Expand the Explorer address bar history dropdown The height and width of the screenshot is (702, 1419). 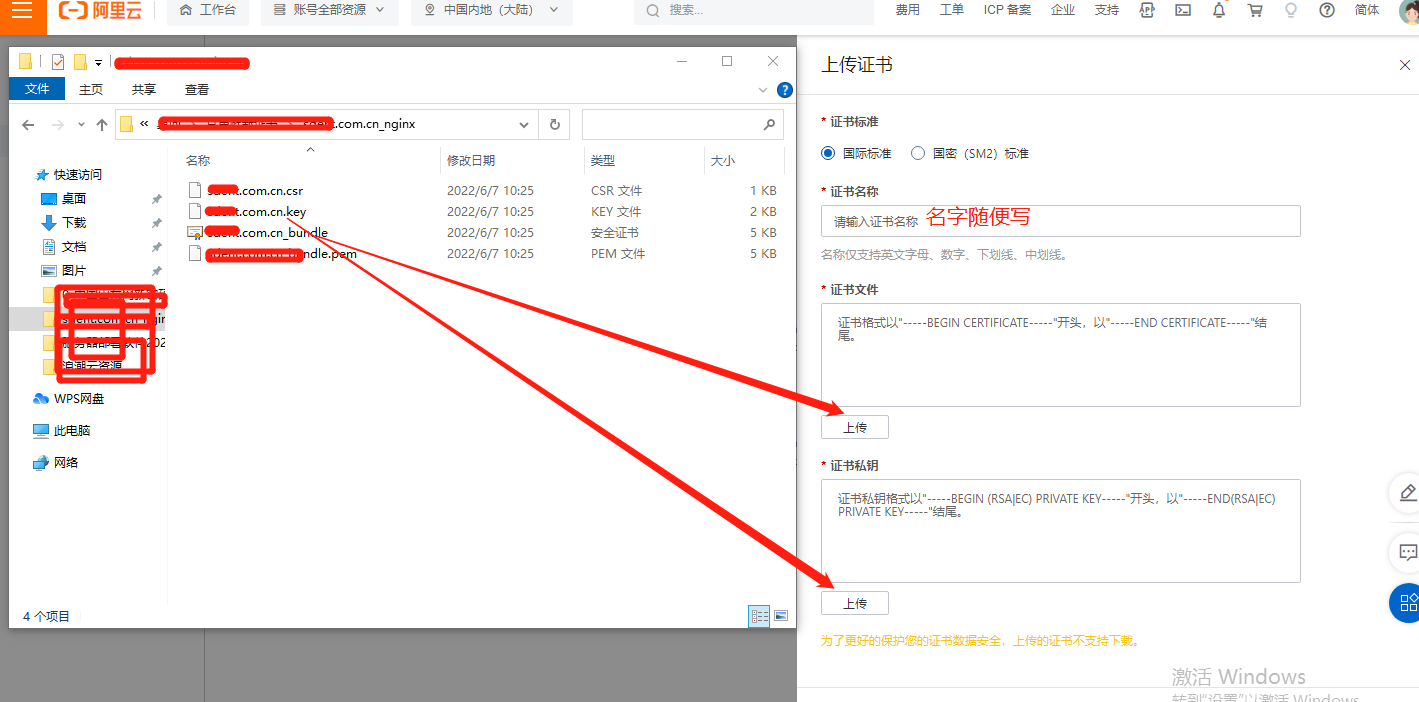pyautogui.click(x=523, y=125)
